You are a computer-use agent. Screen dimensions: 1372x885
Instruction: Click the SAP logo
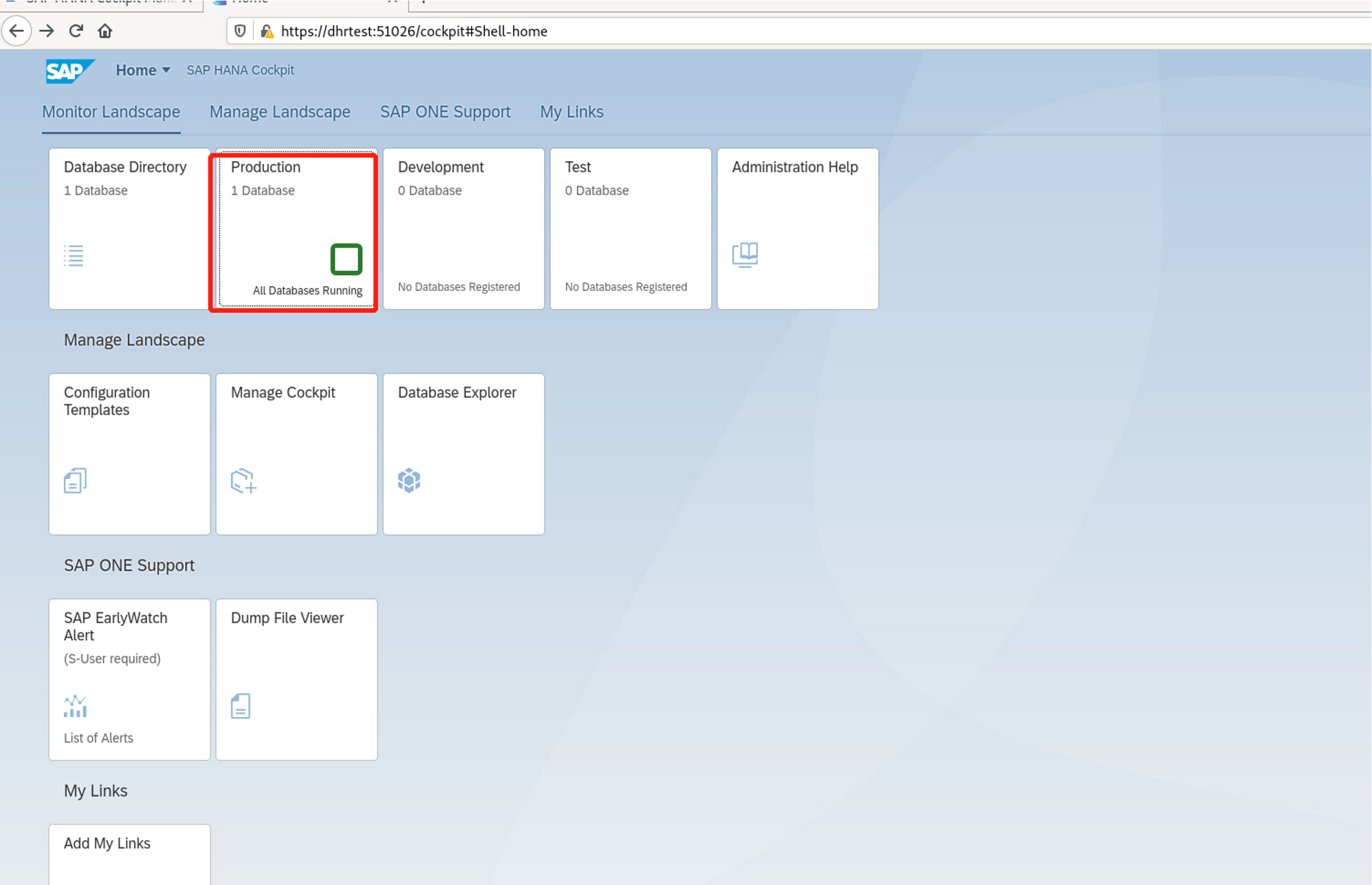pos(69,71)
